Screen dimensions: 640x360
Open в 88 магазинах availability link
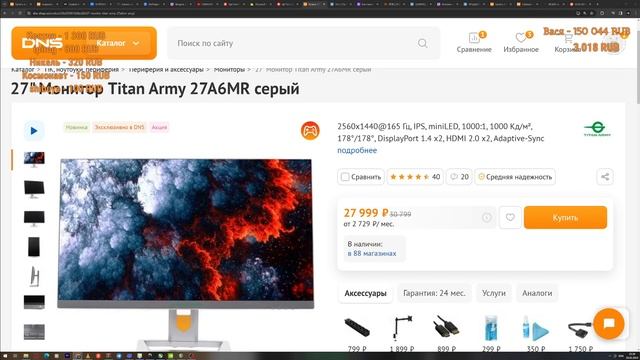click(372, 253)
